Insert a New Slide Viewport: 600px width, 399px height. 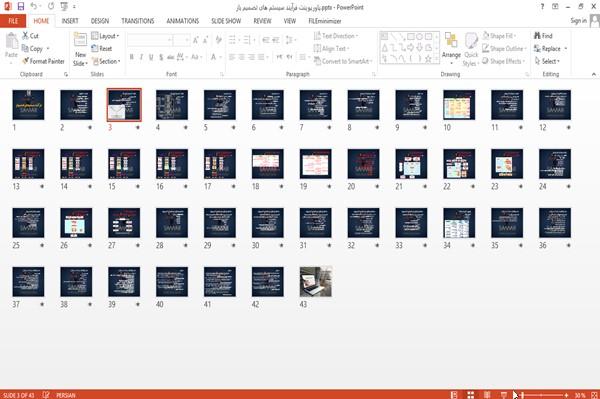[80, 50]
